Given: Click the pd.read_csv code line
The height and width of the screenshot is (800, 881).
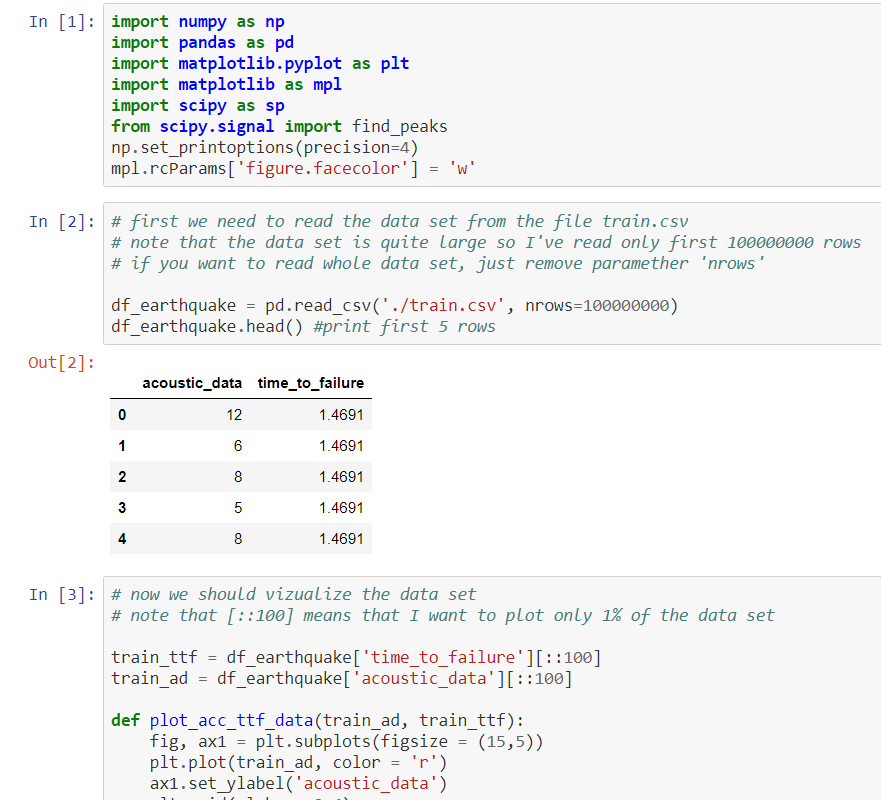Looking at the screenshot, I should tap(394, 305).
